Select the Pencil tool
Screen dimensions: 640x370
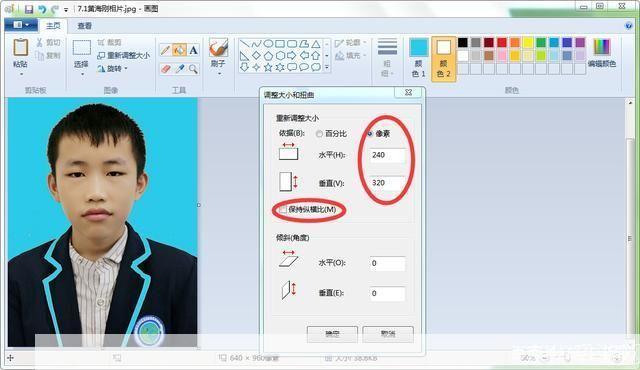[165, 50]
